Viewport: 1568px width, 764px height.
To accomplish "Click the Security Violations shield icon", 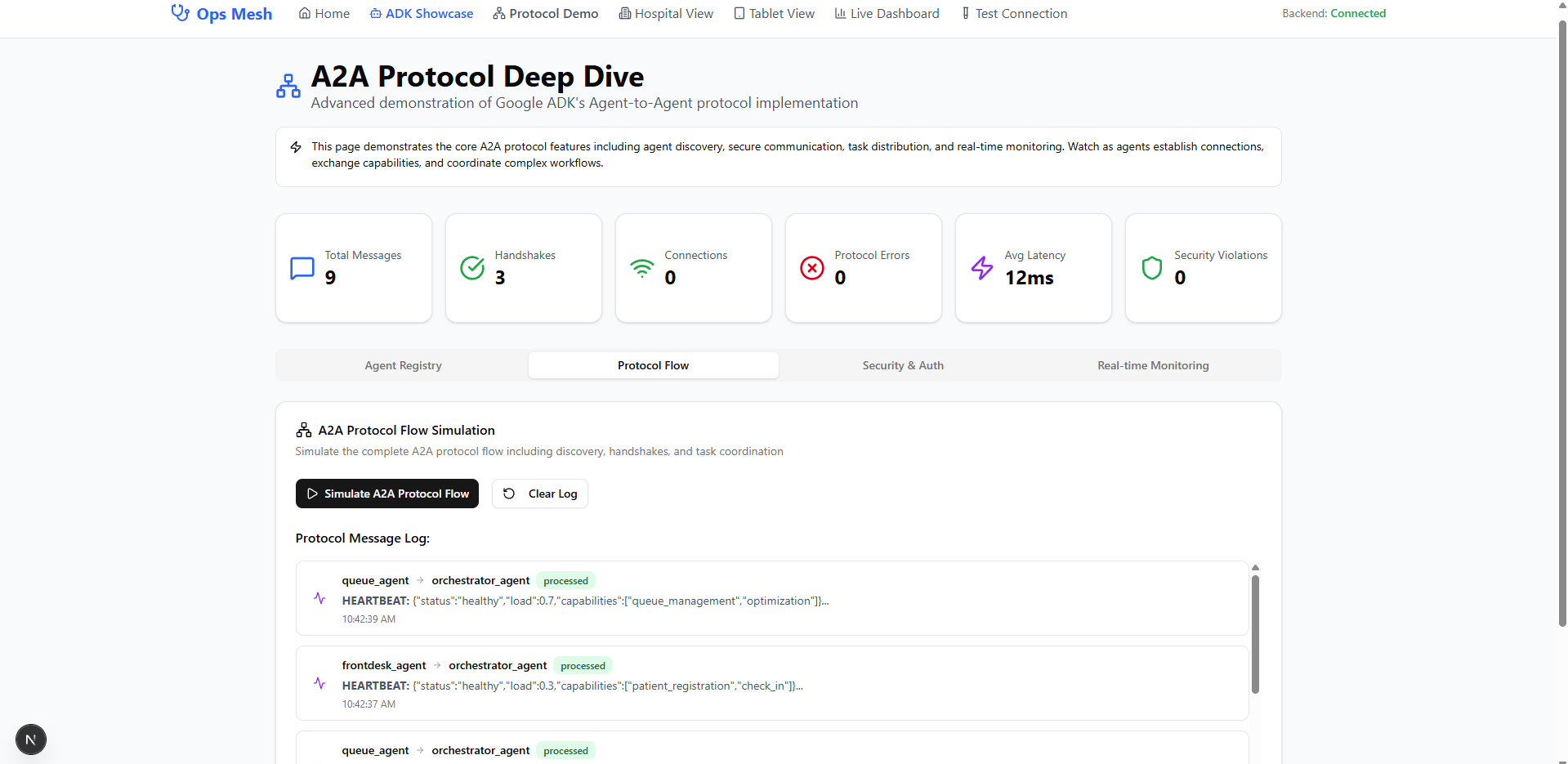I will pos(1152,268).
